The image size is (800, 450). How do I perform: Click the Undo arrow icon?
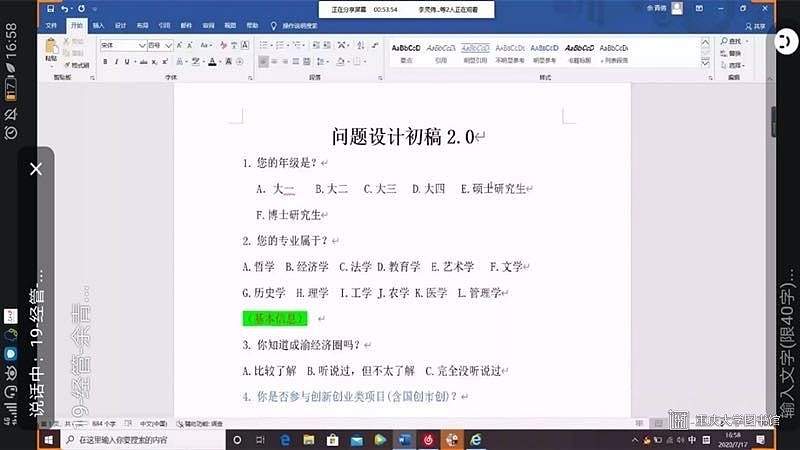click(65, 9)
